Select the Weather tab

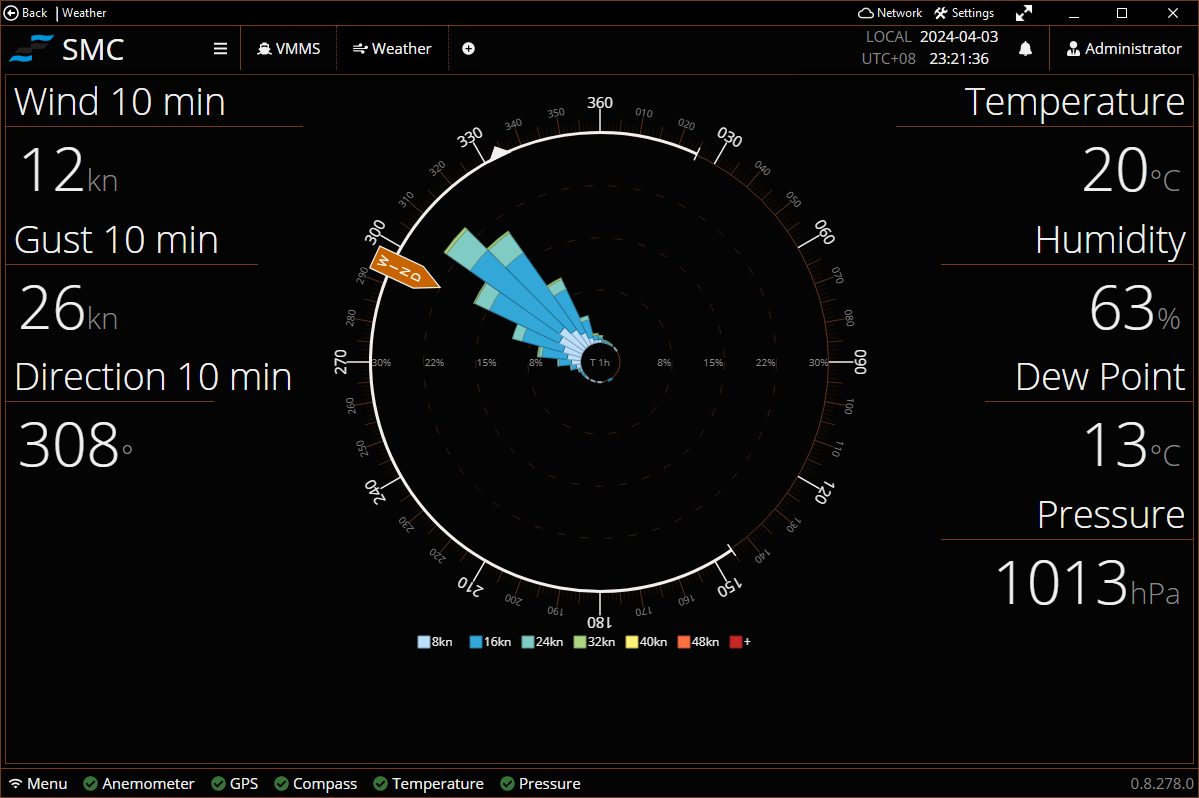tap(392, 47)
